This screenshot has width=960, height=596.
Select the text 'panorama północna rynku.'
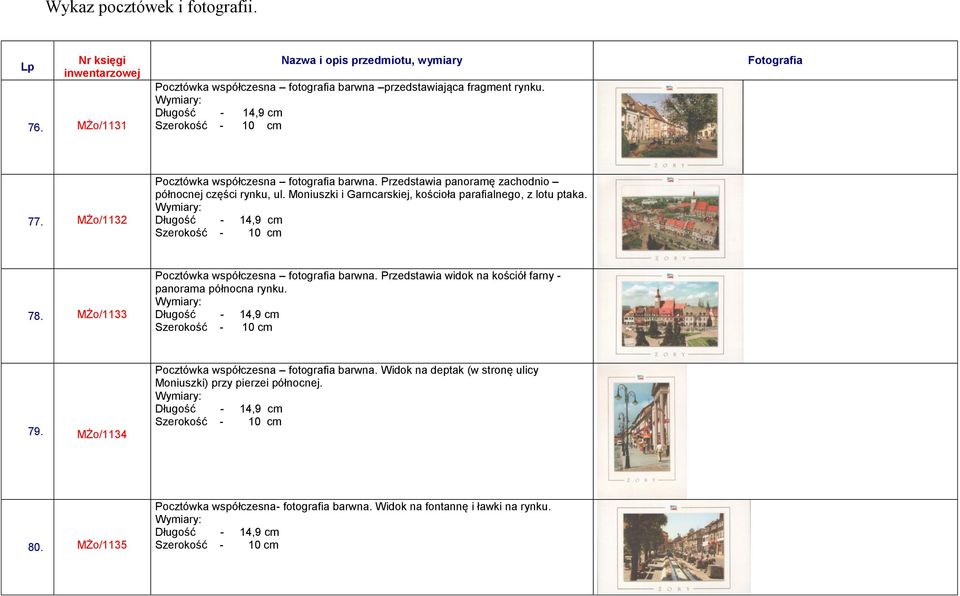tap(221, 289)
